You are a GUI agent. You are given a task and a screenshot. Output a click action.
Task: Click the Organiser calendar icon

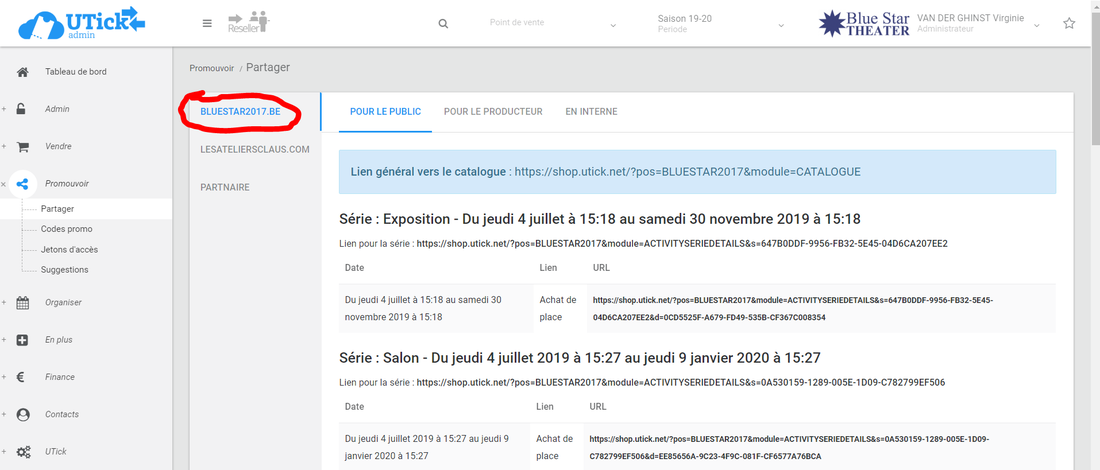[22, 303]
